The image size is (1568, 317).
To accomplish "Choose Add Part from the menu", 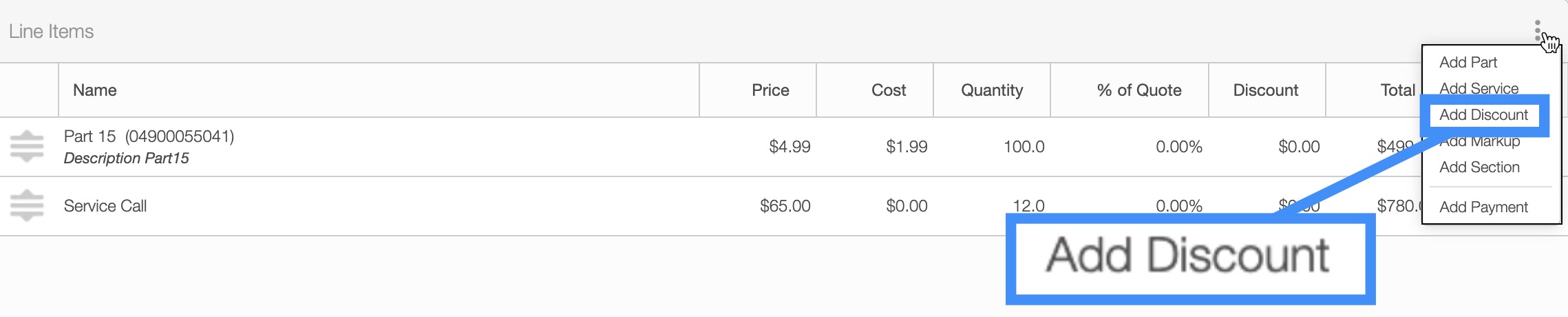I will click(1468, 63).
